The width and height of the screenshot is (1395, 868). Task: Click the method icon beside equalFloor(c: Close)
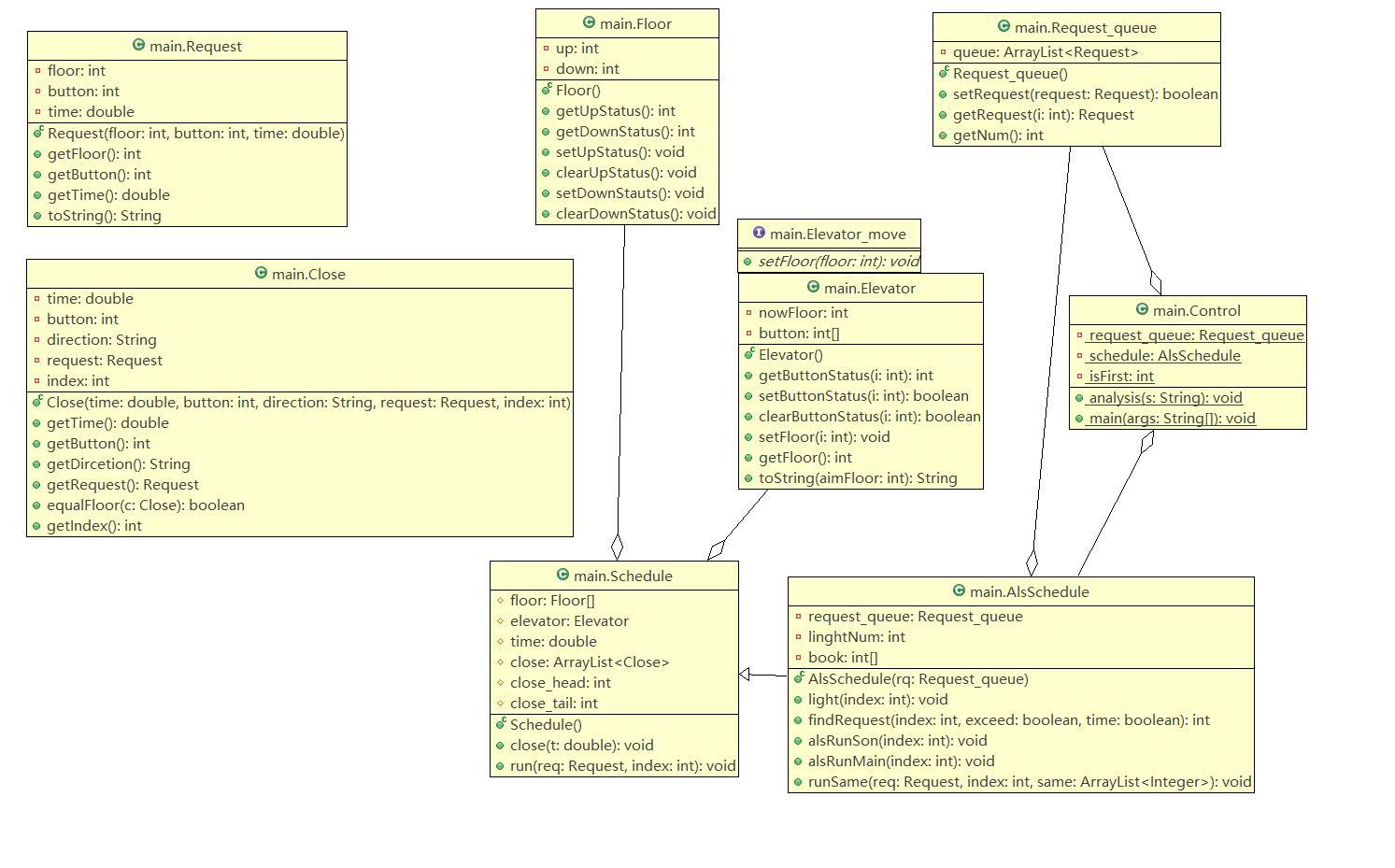click(37, 505)
